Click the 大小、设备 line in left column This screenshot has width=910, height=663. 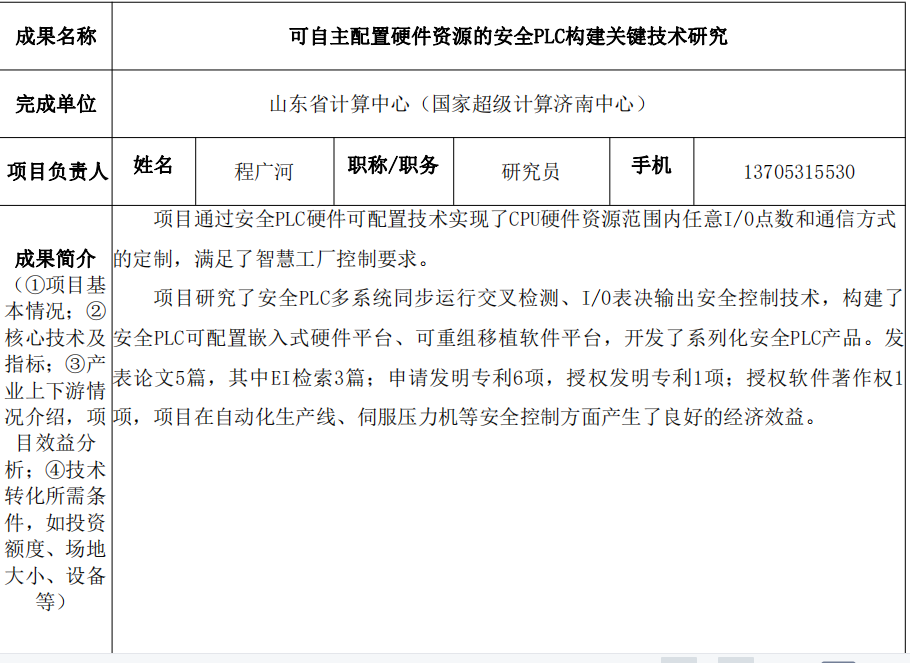coord(56,575)
